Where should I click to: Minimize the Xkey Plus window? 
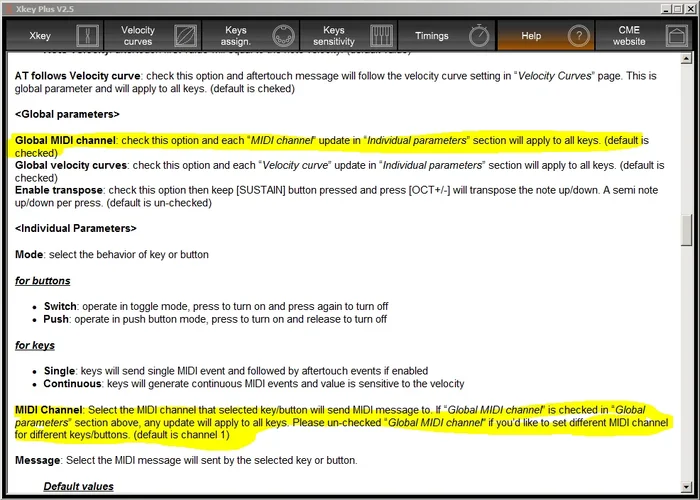click(666, 8)
